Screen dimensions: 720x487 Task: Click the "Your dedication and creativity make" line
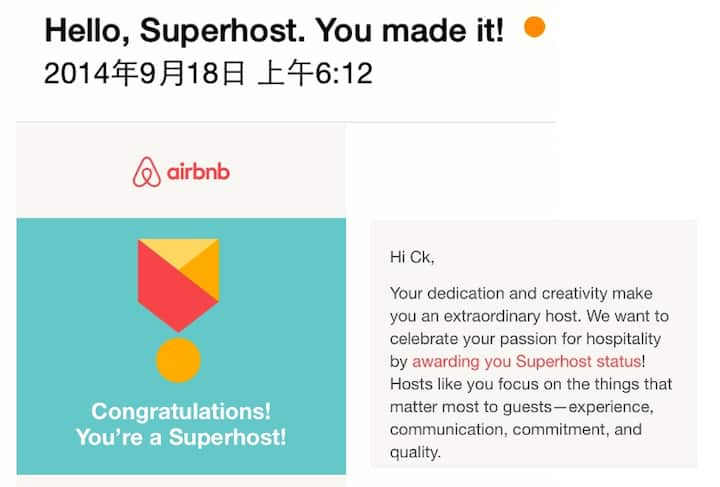coord(521,293)
